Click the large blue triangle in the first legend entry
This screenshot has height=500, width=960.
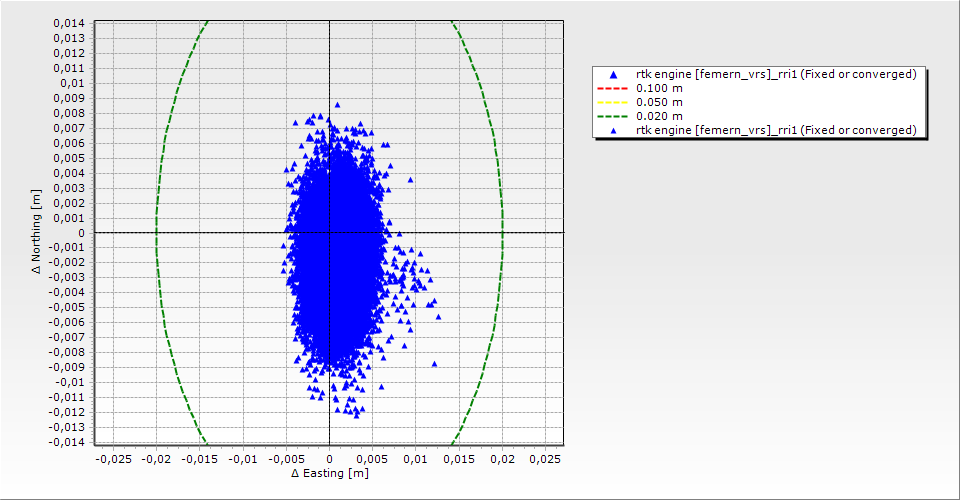[x=613, y=75]
